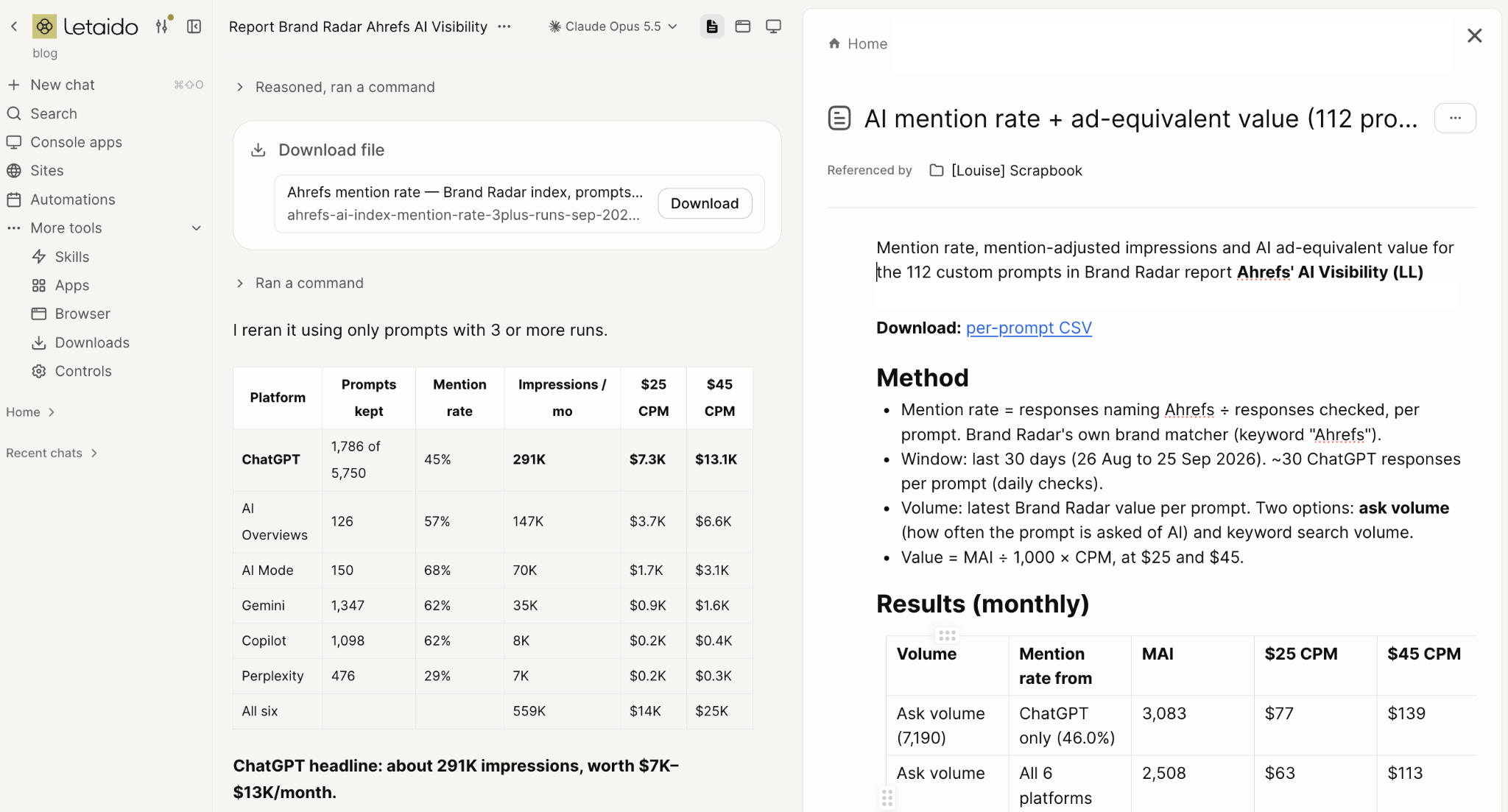The height and width of the screenshot is (812, 1508).
Task: Open the [Louise] Scrapbook folder reference
Action: click(x=1006, y=170)
